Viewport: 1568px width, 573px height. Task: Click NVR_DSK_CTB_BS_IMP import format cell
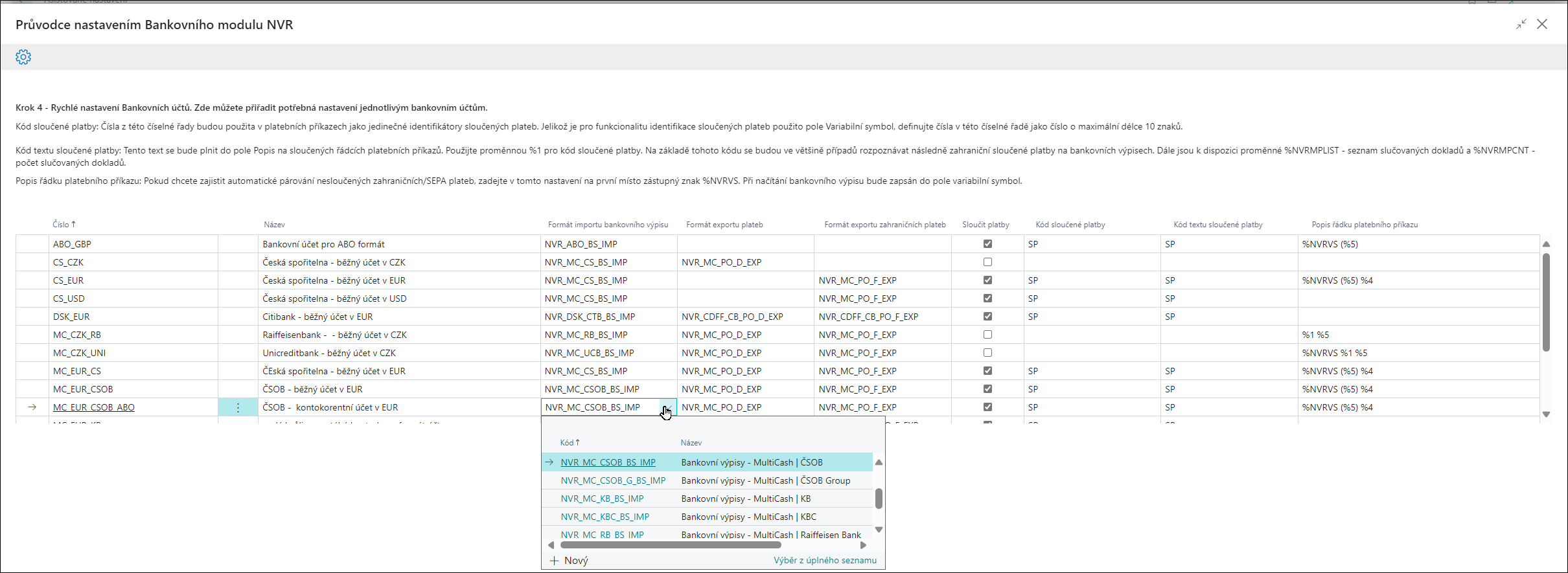609,317
